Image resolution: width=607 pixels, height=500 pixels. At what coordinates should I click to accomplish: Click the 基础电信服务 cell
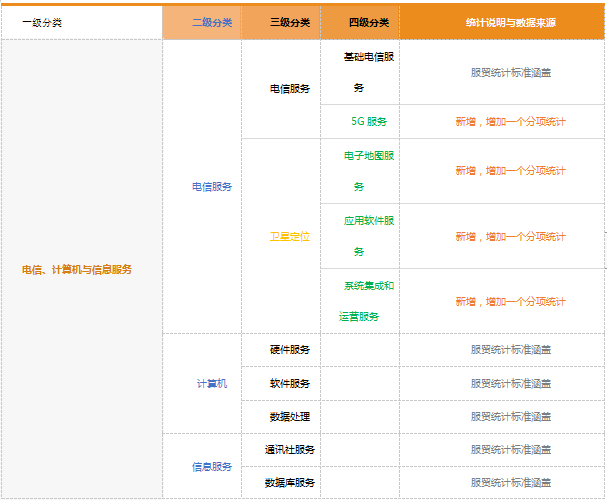[x=367, y=72]
